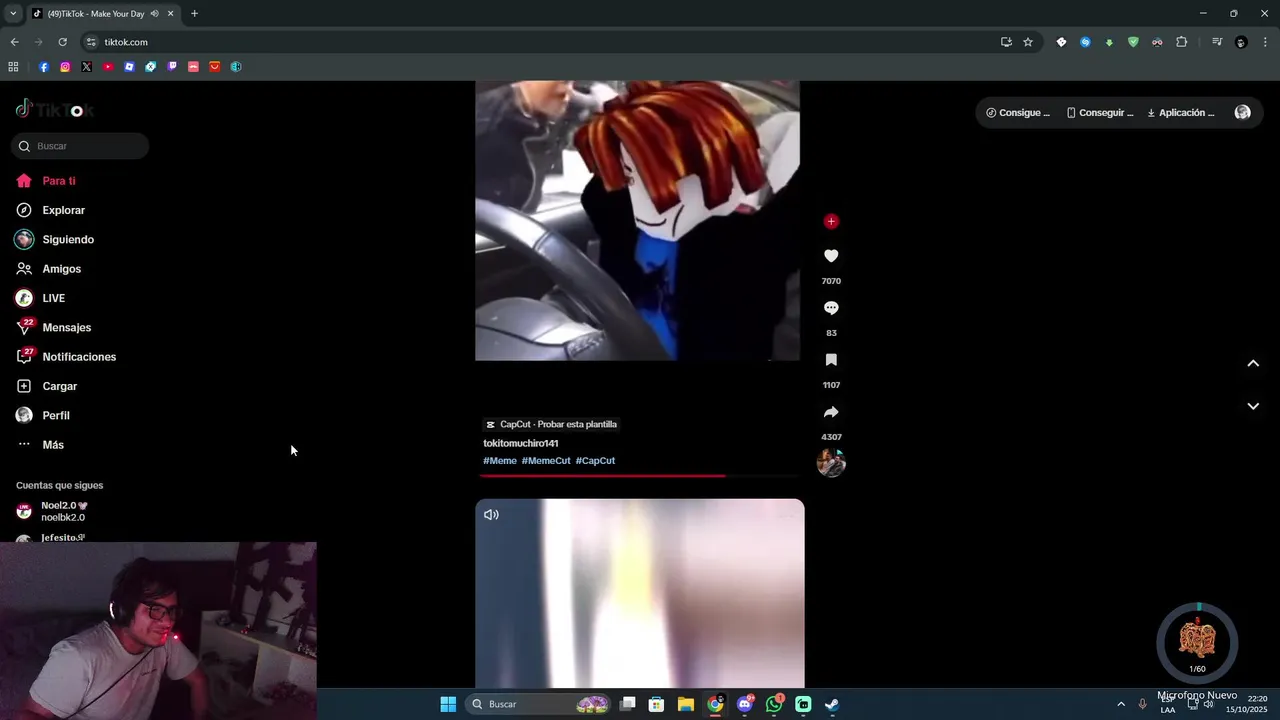
Task: Open the green shield adblock extension
Action: coord(1133,42)
